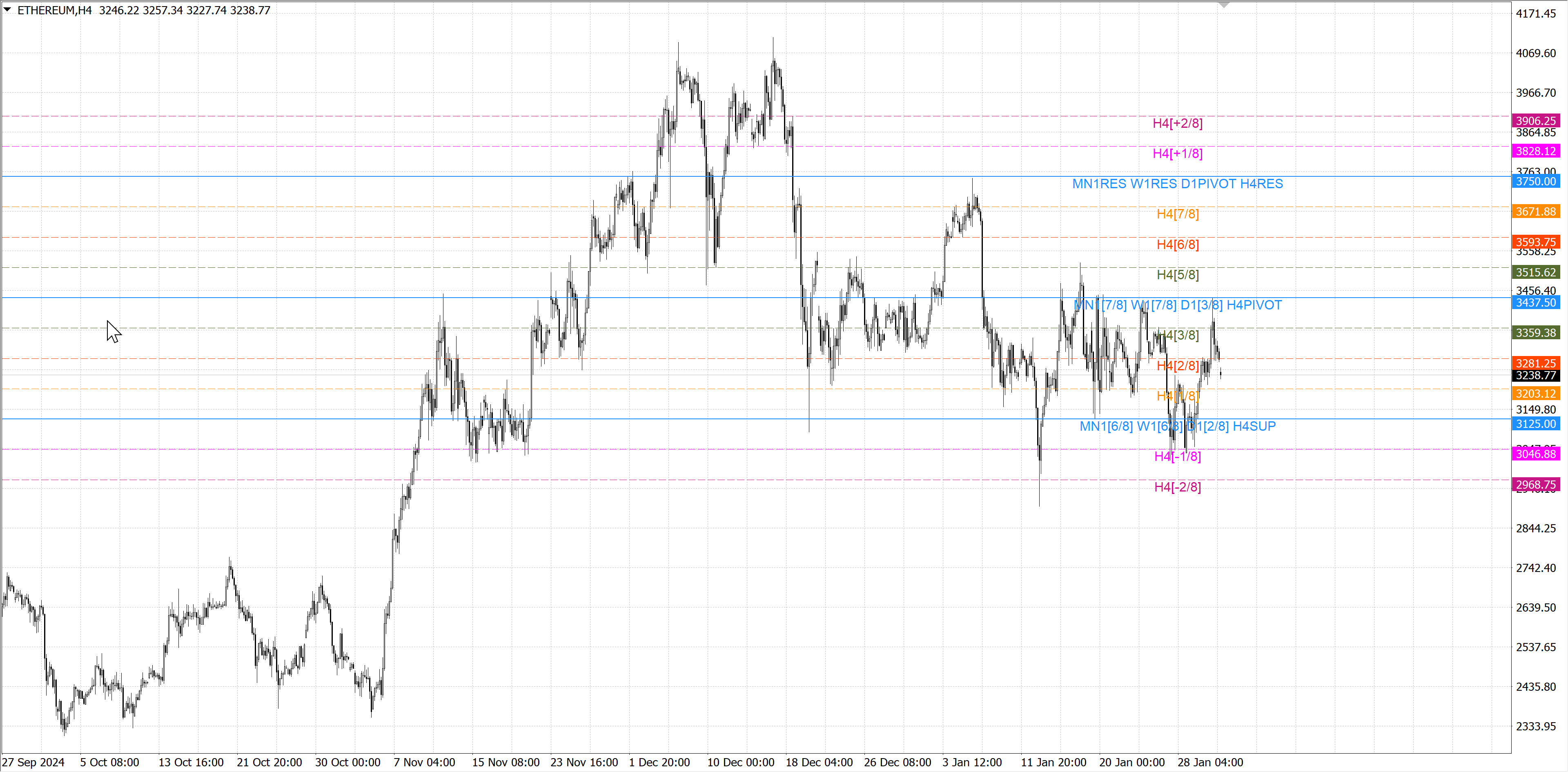Click the H4SUP support line label
Viewport: 1568px width, 772px height.
pos(1254,427)
